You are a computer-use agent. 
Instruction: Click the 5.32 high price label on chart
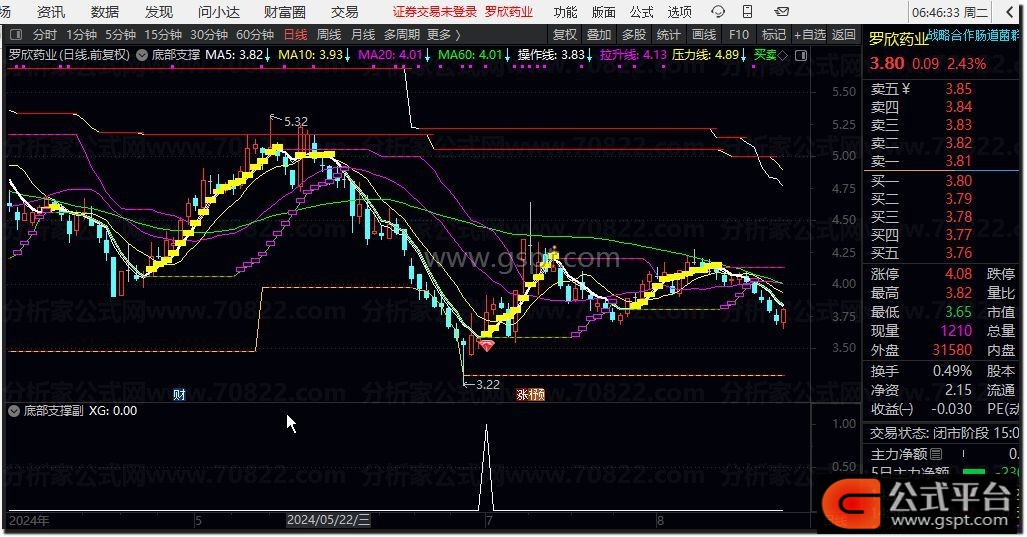[x=296, y=122]
